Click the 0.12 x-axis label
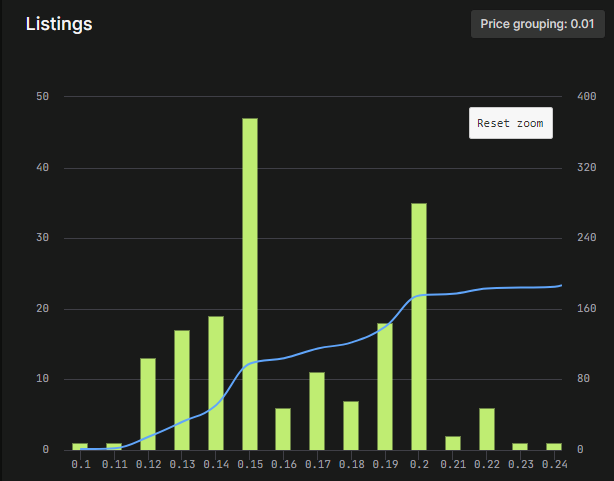Screen dimensions: 614x481 [x=148, y=465]
